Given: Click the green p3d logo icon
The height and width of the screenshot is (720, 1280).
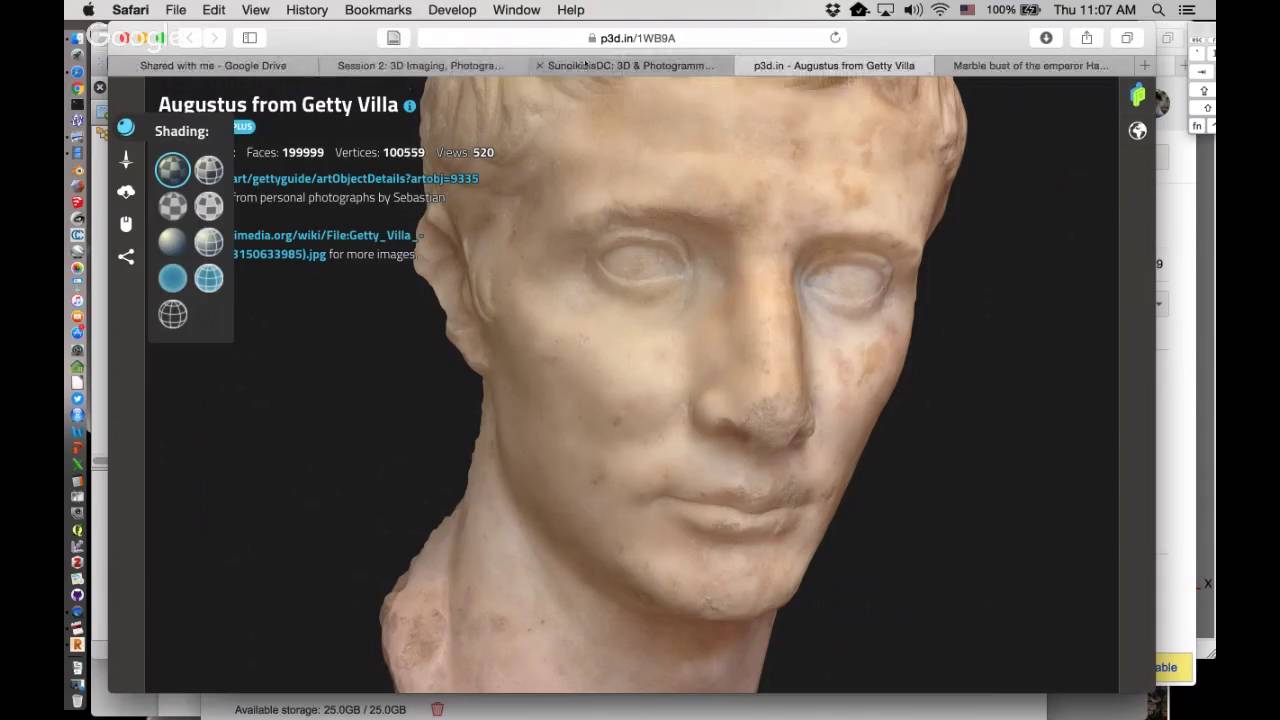Looking at the screenshot, I should [x=1137, y=96].
